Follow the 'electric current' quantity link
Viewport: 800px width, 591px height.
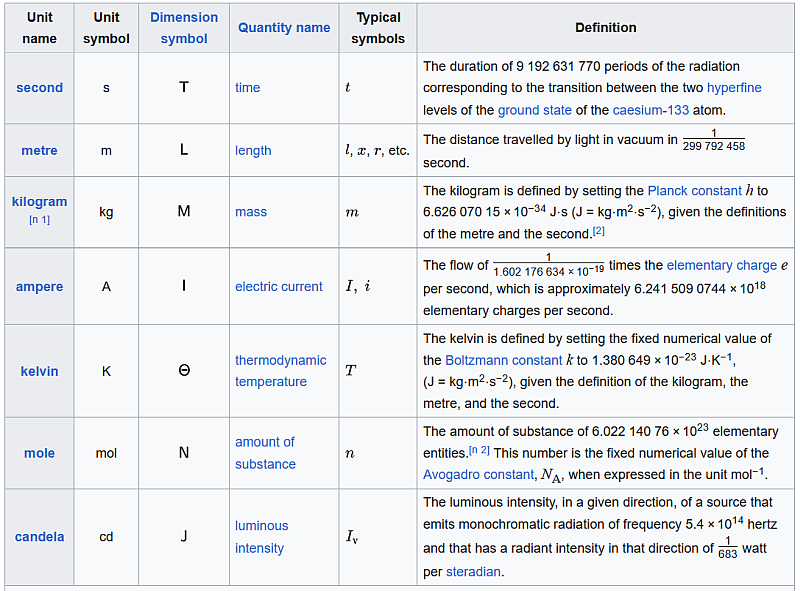coord(279,287)
